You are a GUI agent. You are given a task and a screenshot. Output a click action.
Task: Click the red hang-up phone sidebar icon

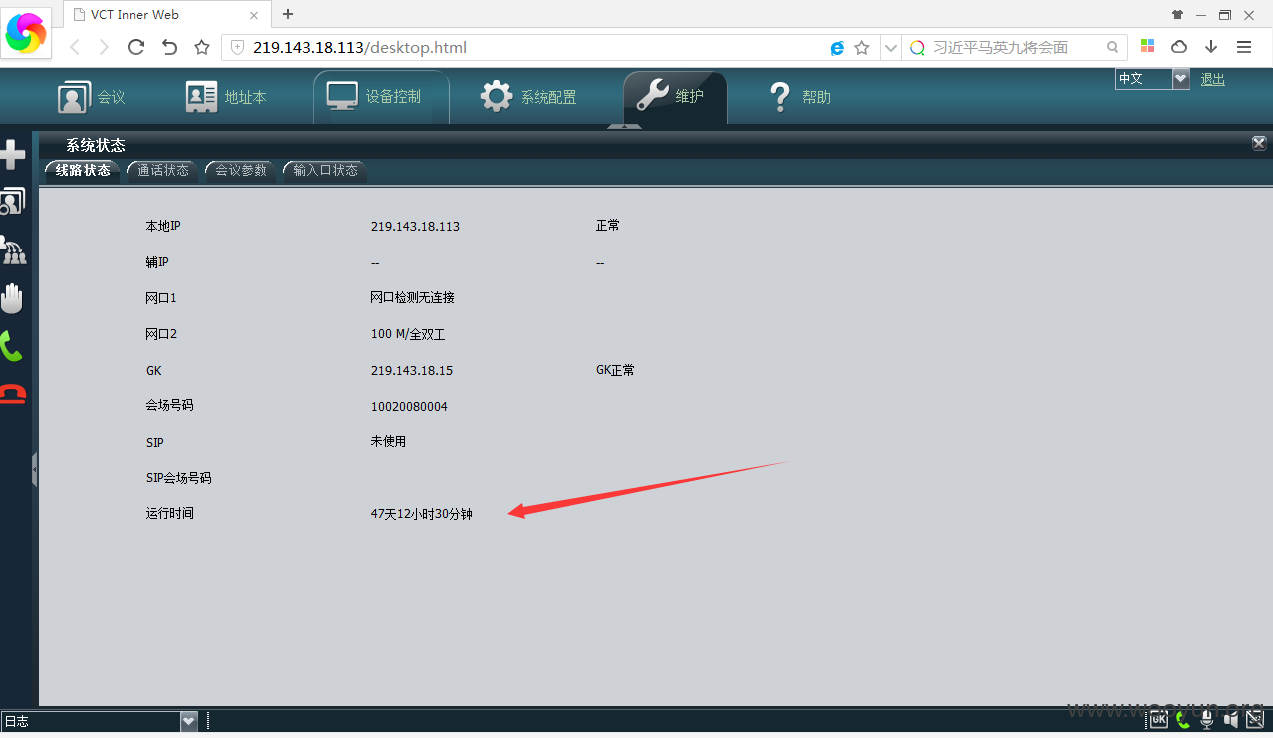tap(12, 394)
